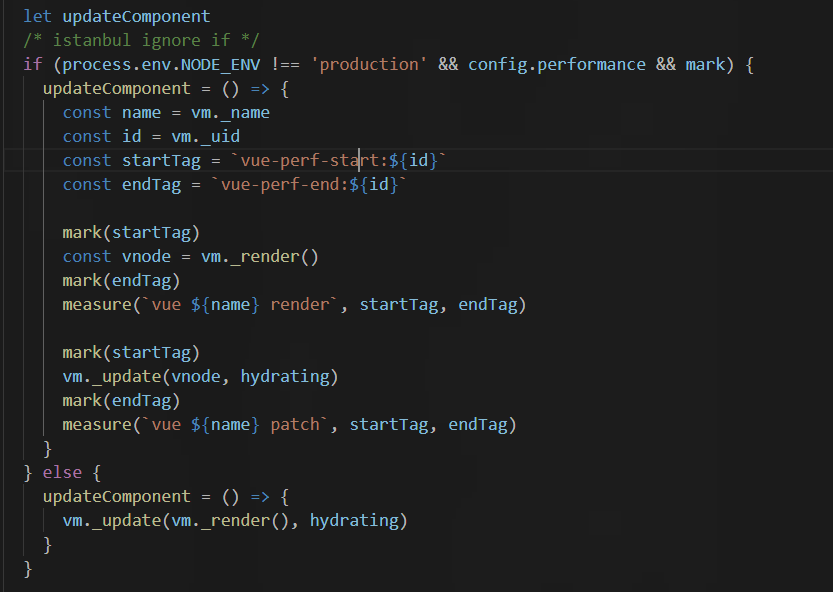Click the measure call containing 'render'
This screenshot has width=833, height=592.
point(294,305)
